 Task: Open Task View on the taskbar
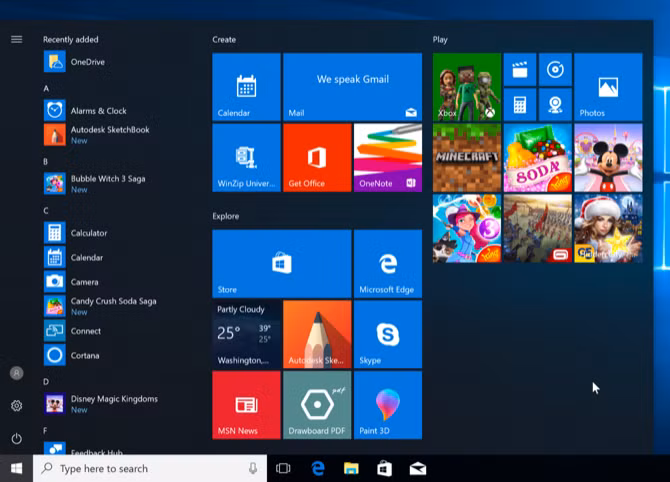[283, 468]
